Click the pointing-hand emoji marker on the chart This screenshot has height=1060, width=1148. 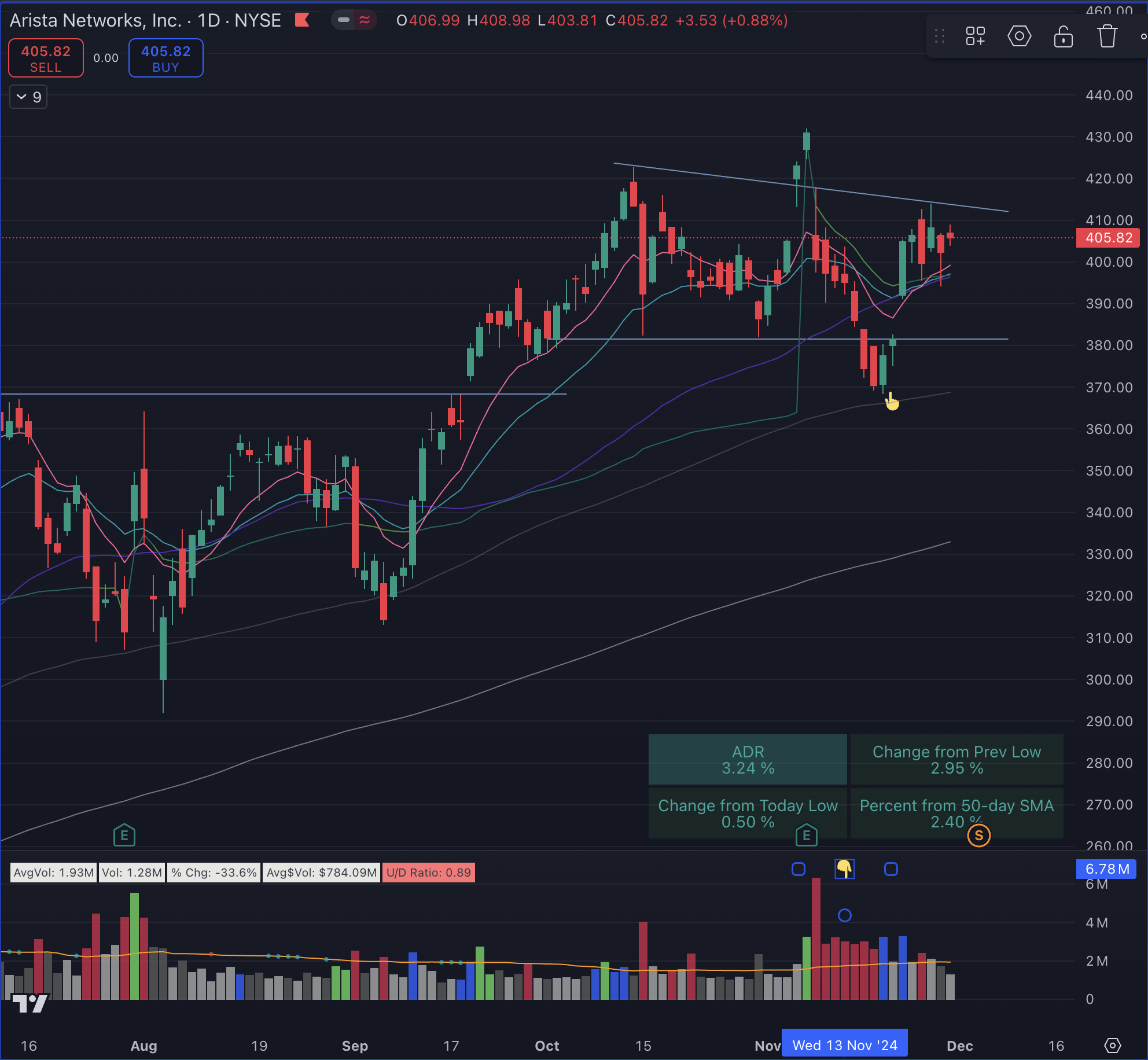point(891,400)
